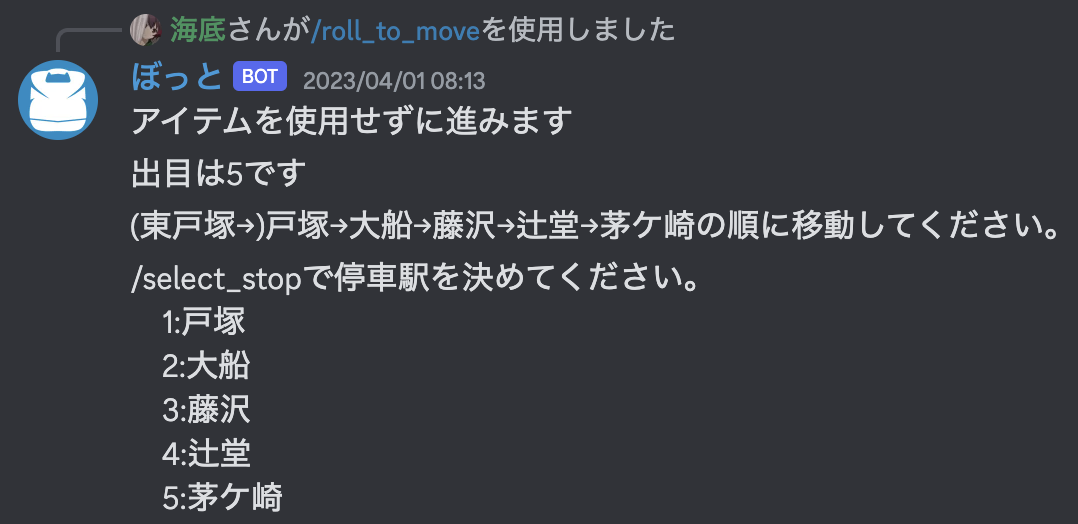The image size is (1078, 524).
Task: Click the text を使用しました in header
Action: pyautogui.click(x=578, y=30)
